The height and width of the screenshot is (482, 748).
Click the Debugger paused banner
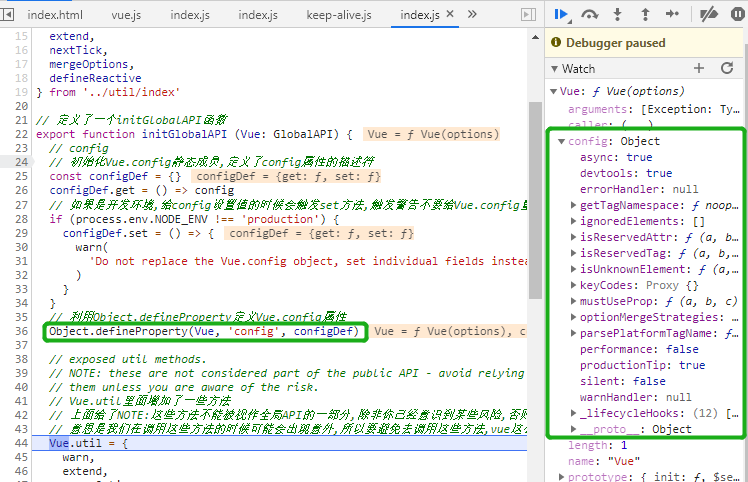[x=644, y=43]
